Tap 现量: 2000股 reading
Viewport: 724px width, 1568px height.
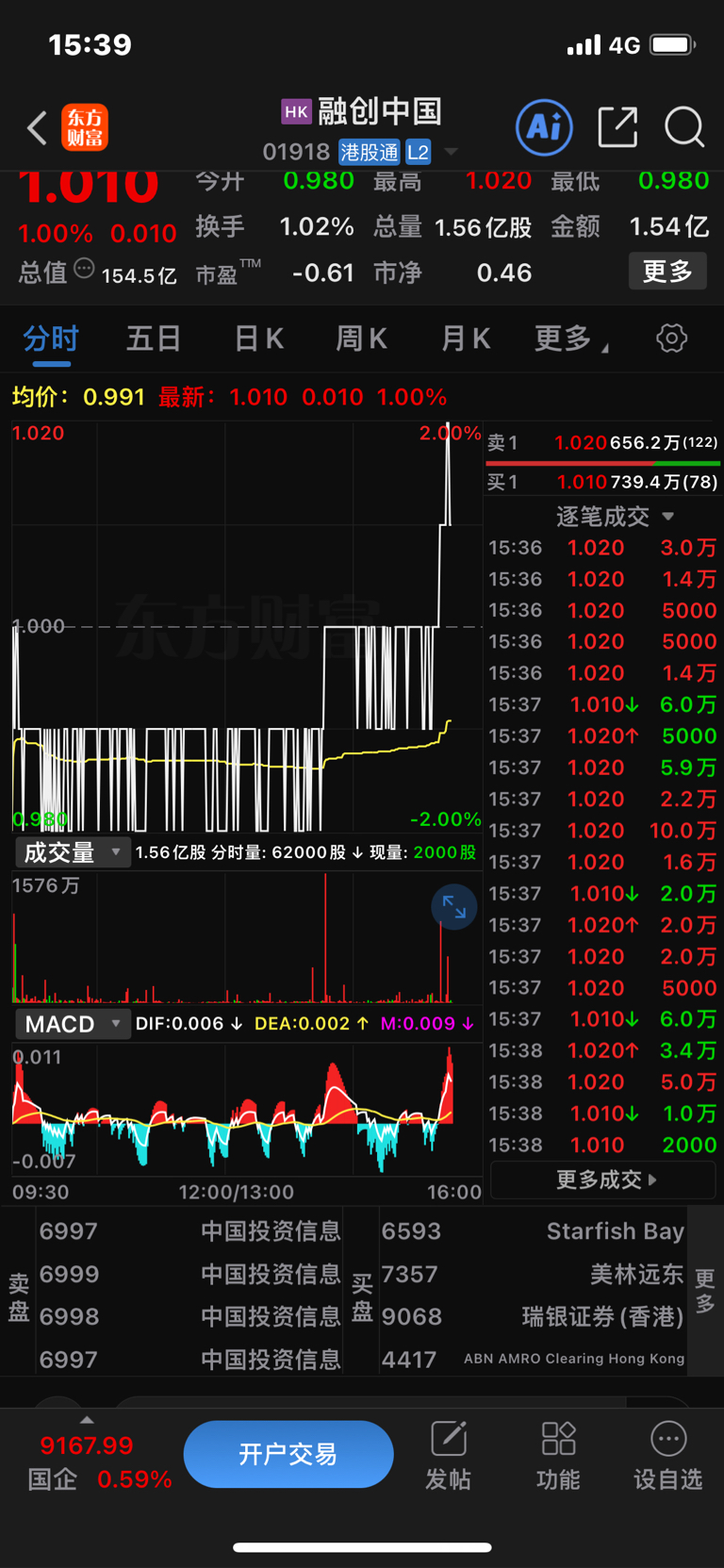422,852
